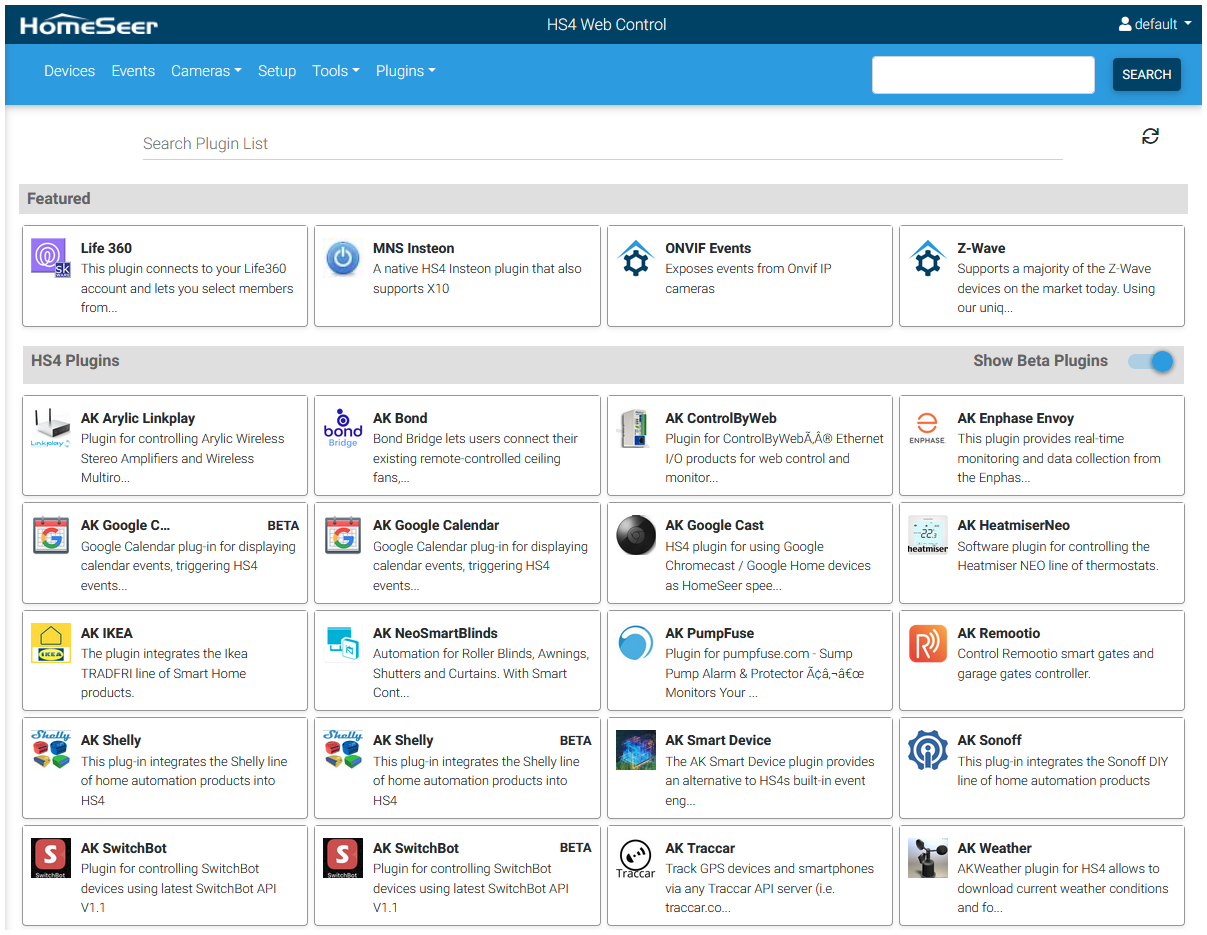Click the AK IKEA logo icon
This screenshot has width=1207, height=935.
click(50, 643)
